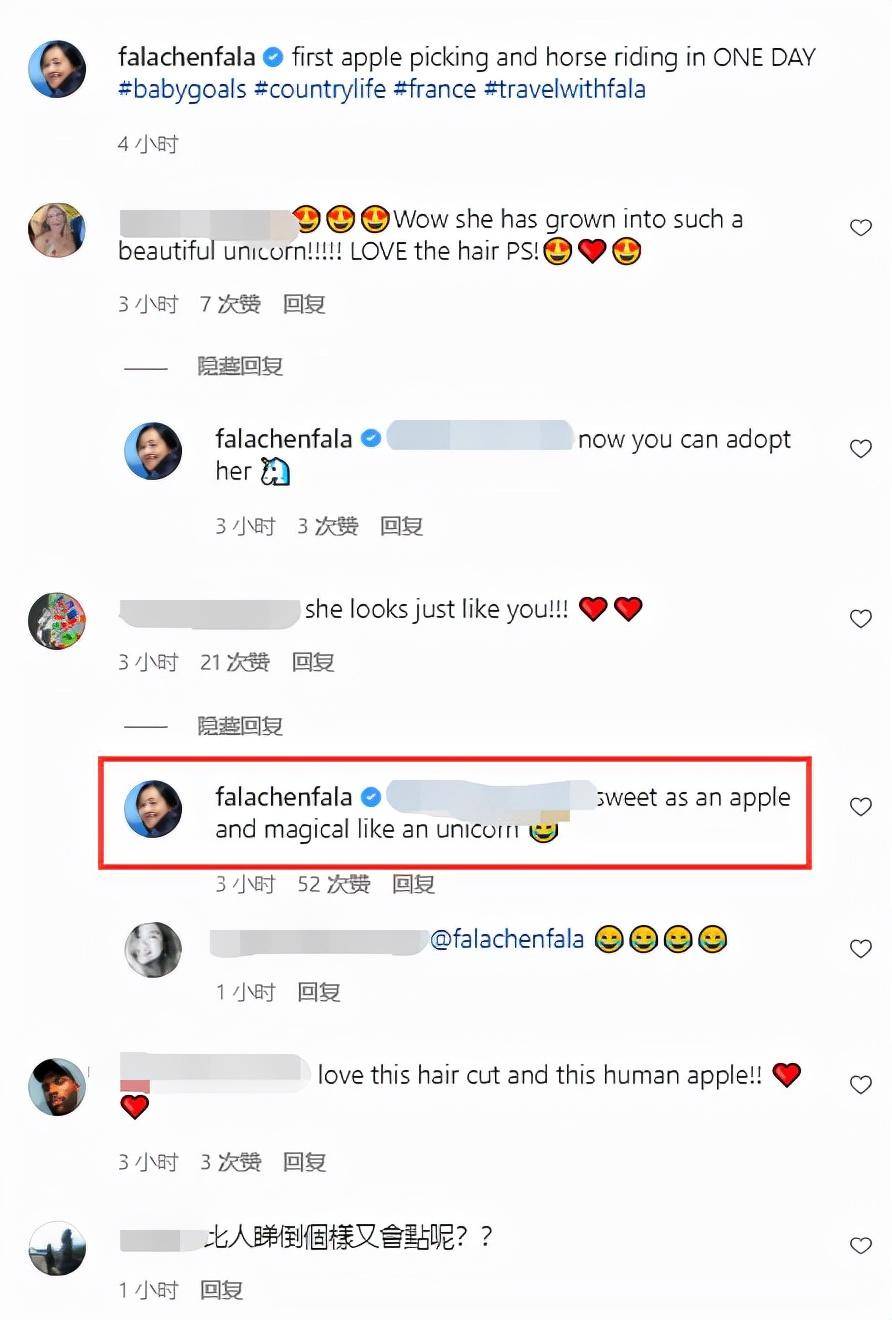Image resolution: width=892 pixels, height=1320 pixels.
Task: Like the 'human apple' comment with heart
Action: pyautogui.click(x=860, y=1084)
